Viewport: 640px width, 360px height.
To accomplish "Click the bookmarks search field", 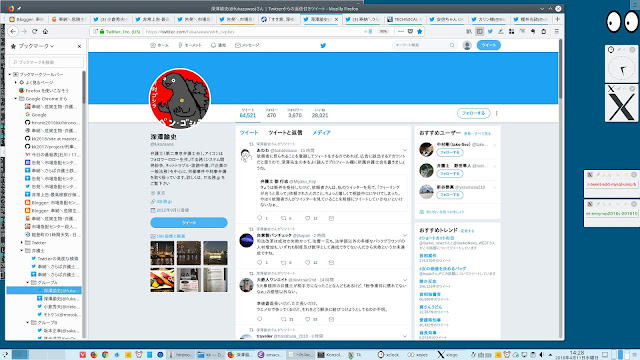I will point(46,62).
